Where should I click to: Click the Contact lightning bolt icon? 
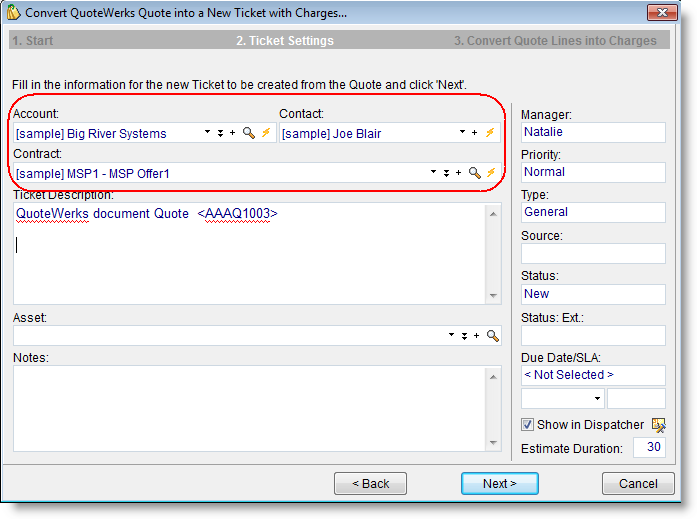point(490,133)
